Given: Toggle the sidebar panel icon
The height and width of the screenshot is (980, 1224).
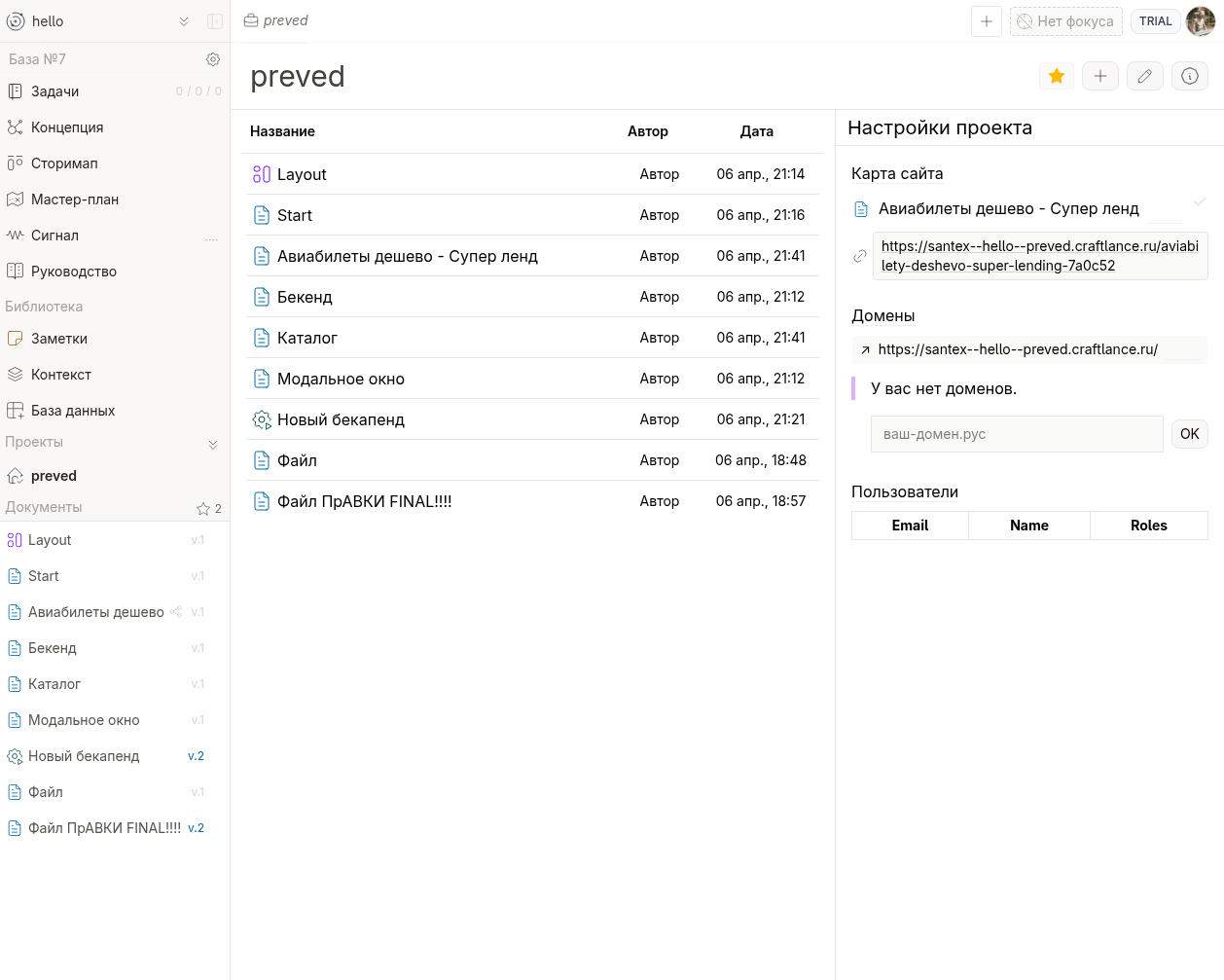Looking at the screenshot, I should pyautogui.click(x=215, y=21).
